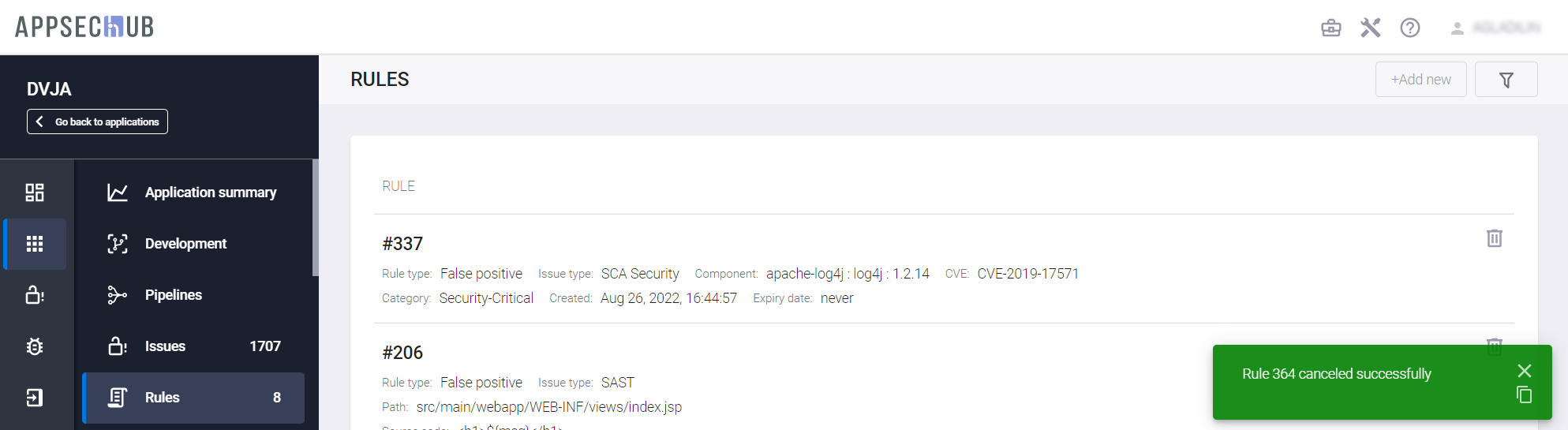1568x430 pixels.
Task: Open the briefcase icon in top bar
Action: click(x=1330, y=28)
